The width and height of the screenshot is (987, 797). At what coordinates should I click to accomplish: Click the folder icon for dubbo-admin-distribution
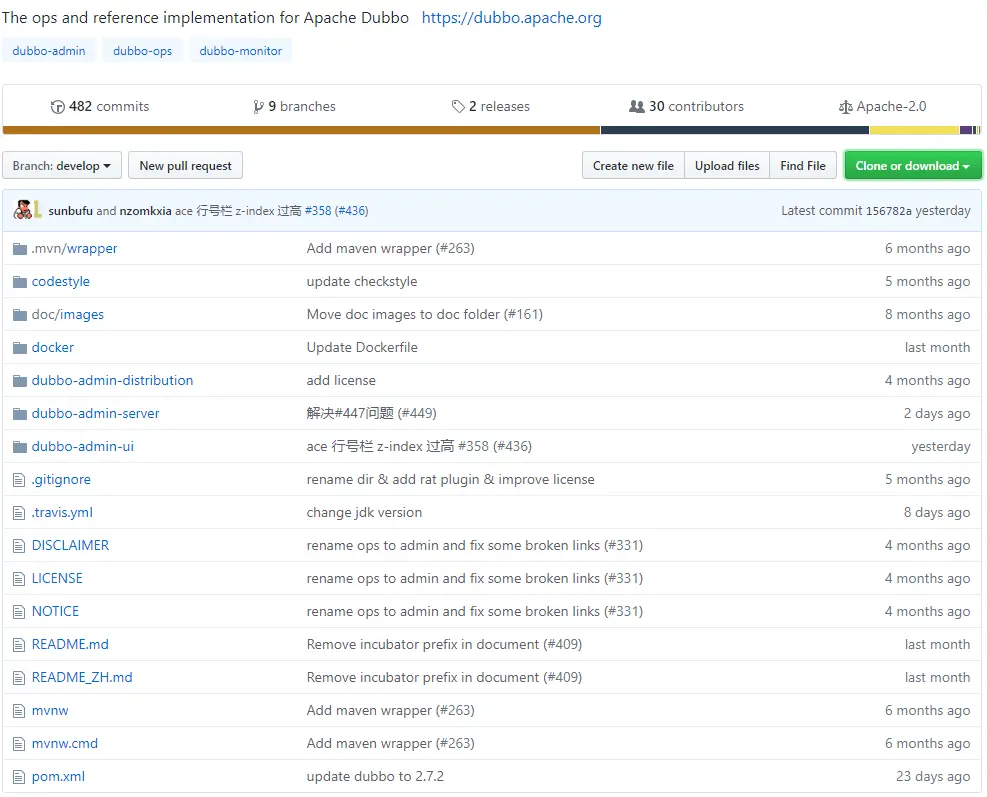coord(20,380)
